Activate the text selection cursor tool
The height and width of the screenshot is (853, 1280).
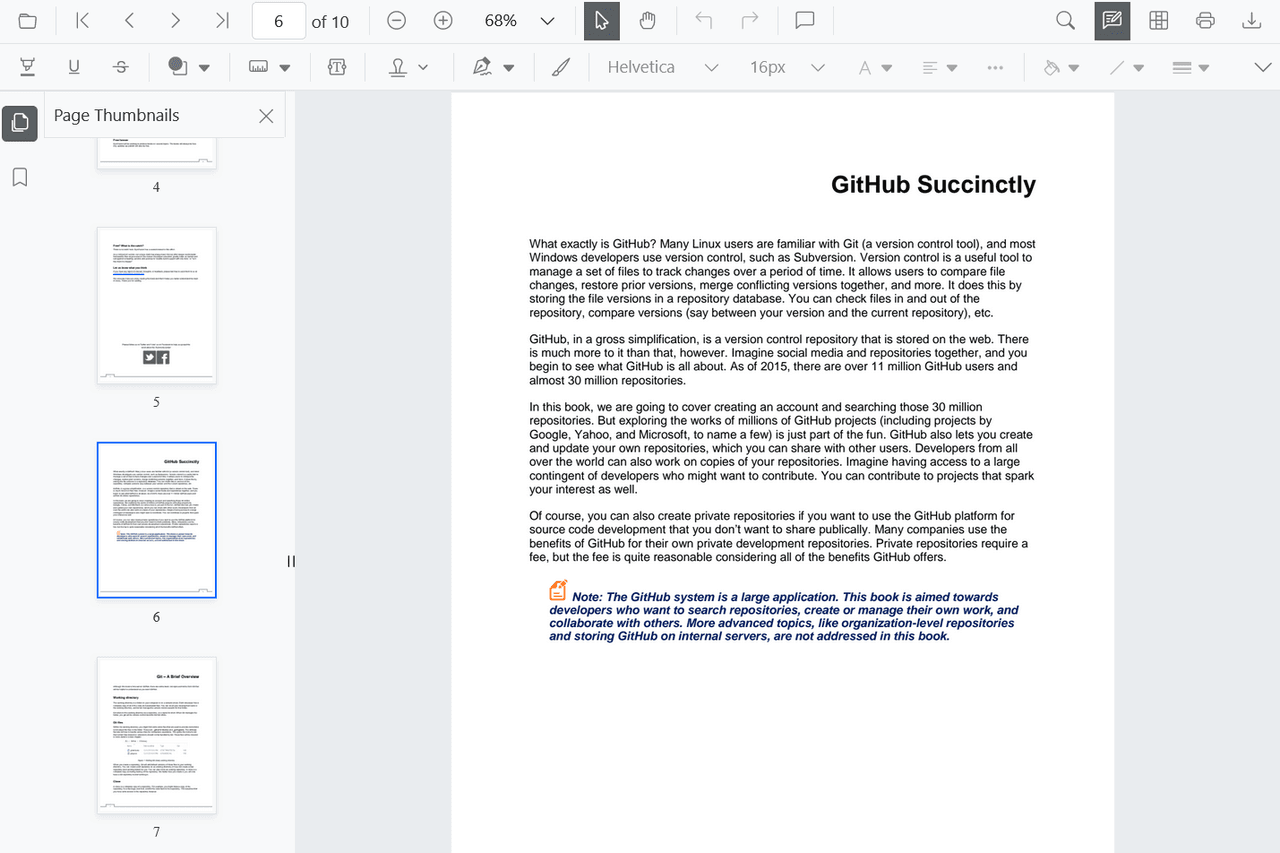pos(601,21)
